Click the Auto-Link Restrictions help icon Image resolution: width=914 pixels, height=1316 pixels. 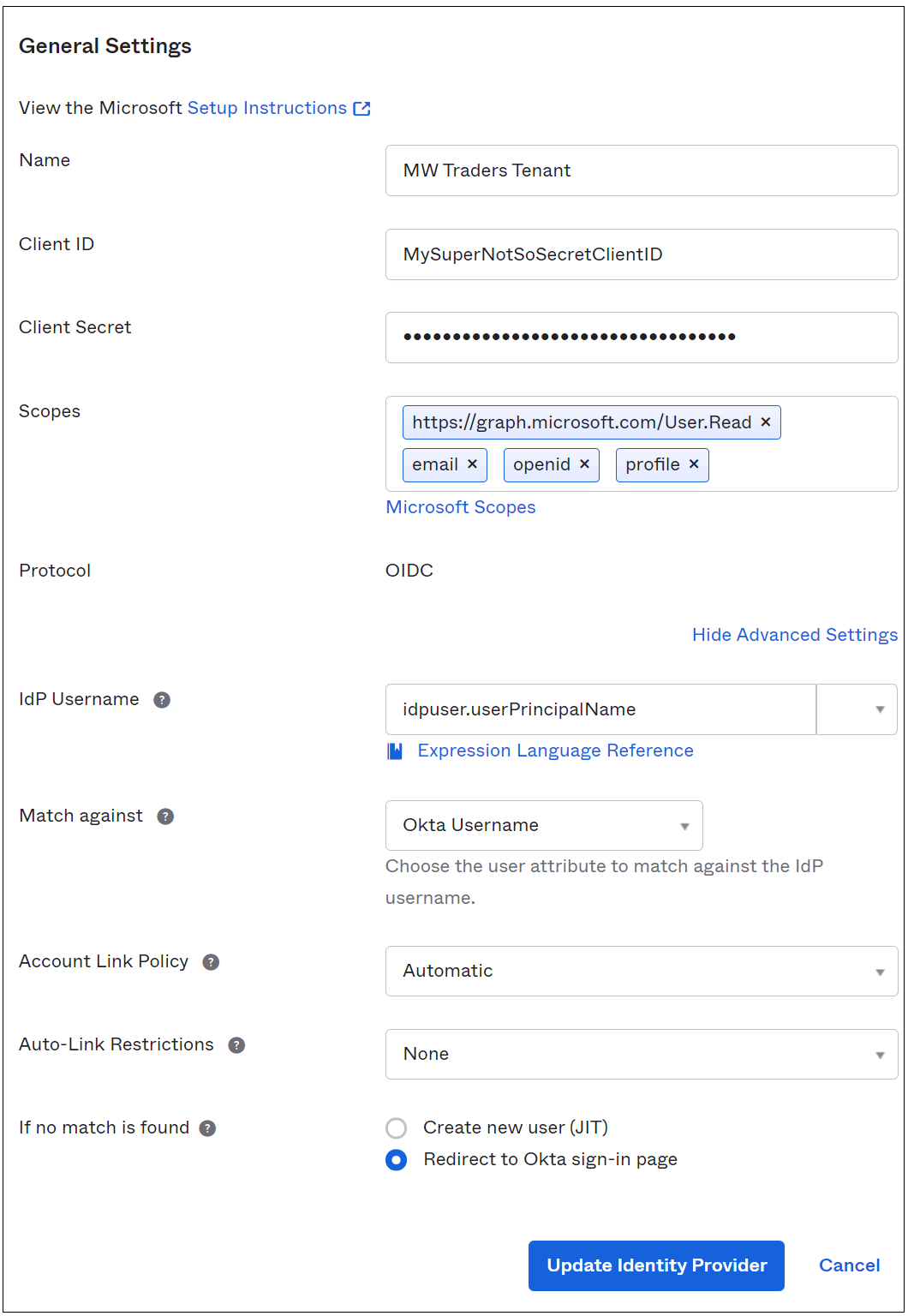coord(236,1045)
